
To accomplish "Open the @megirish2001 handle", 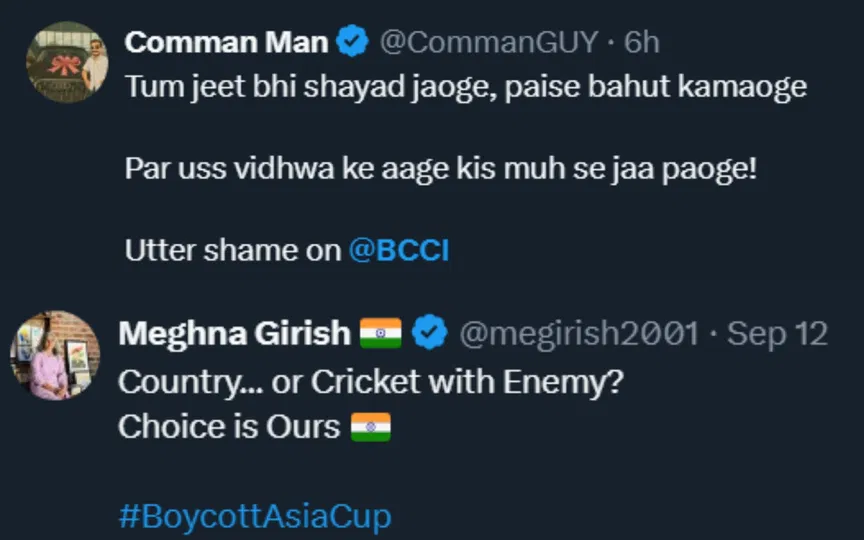I will [579, 334].
